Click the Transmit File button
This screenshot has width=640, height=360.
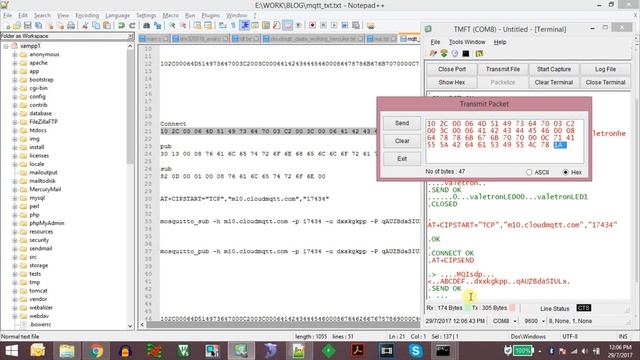(x=503, y=69)
